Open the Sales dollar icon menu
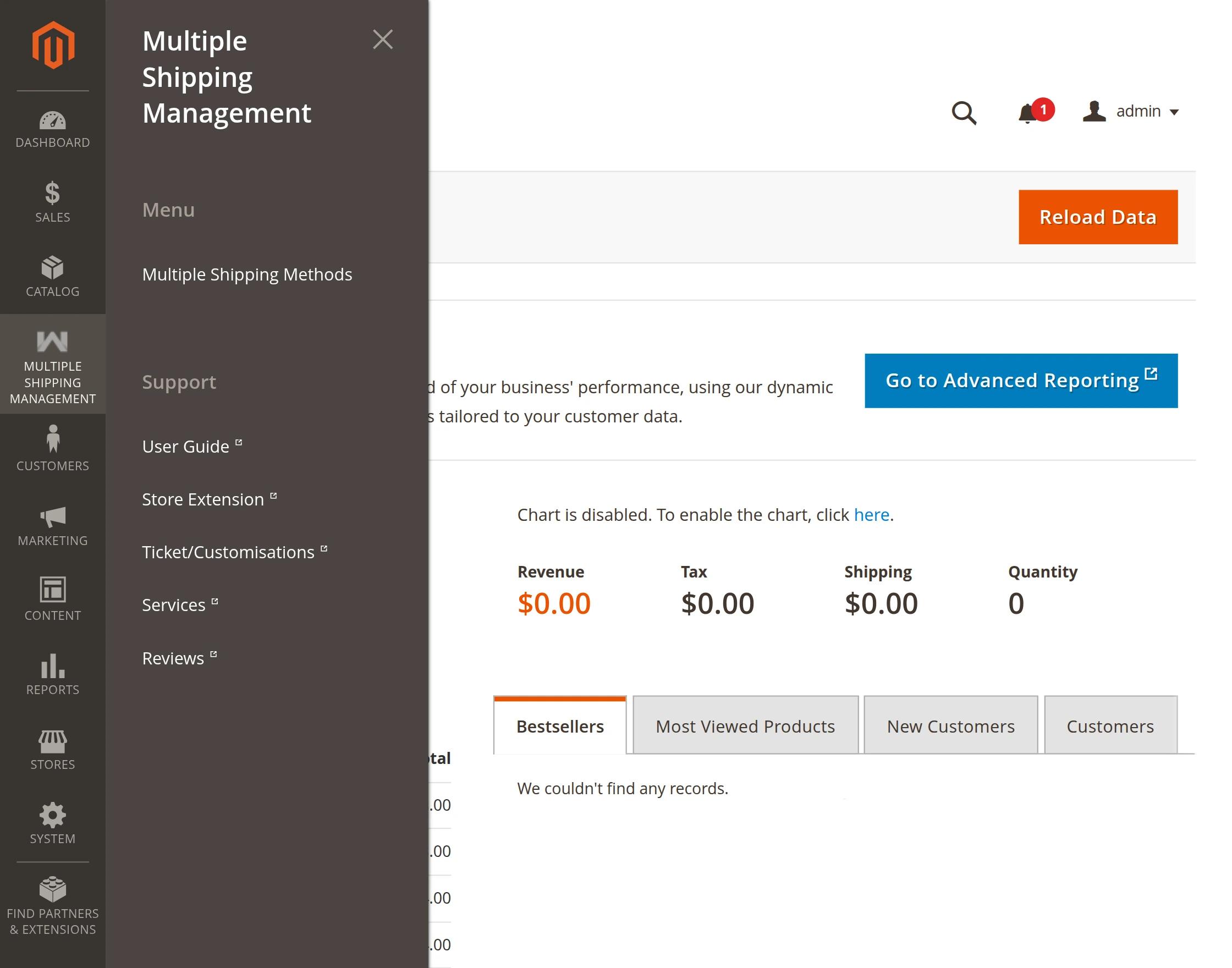The image size is (1232, 968). click(53, 202)
